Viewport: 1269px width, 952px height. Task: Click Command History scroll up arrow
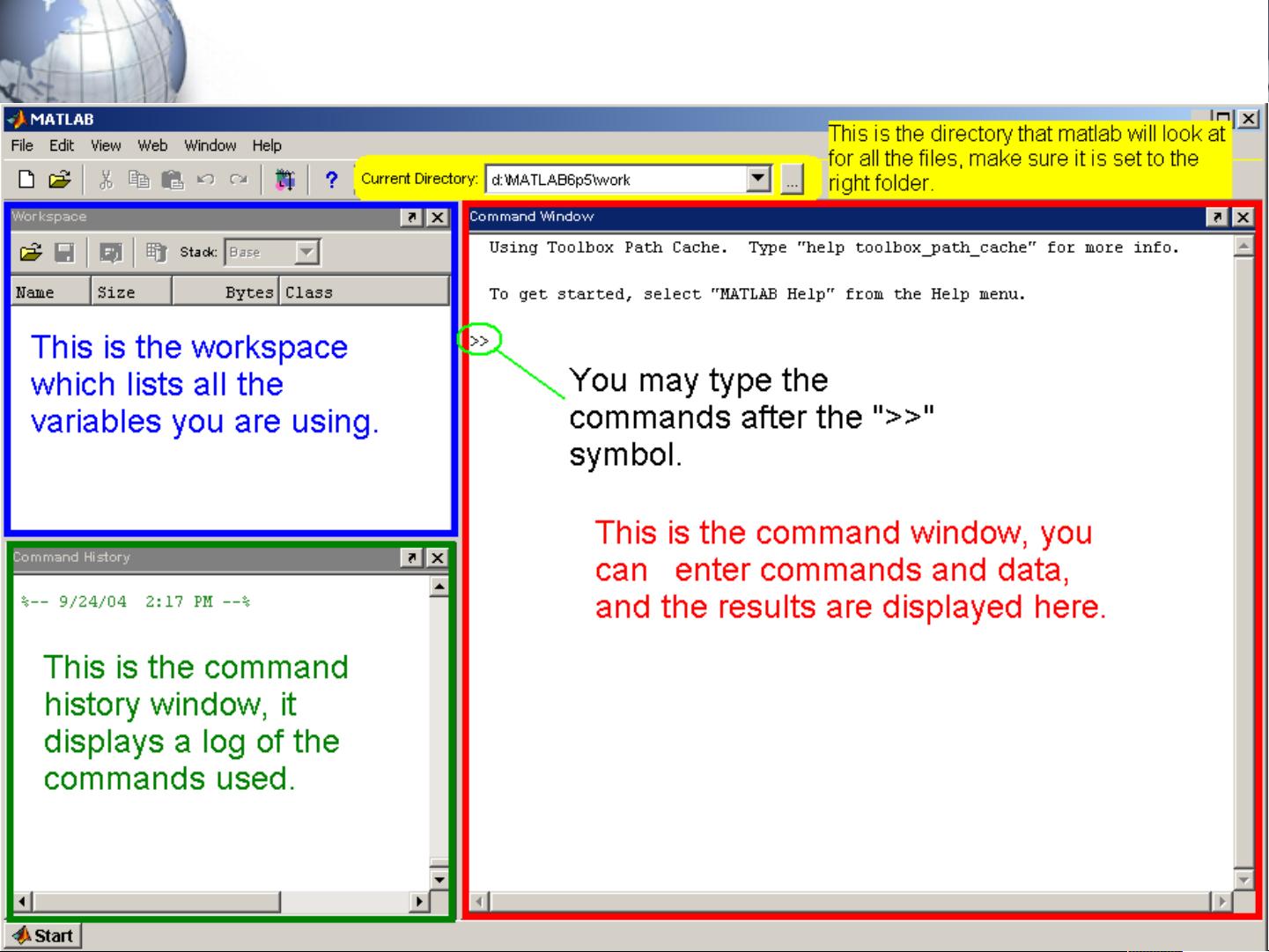(x=439, y=587)
